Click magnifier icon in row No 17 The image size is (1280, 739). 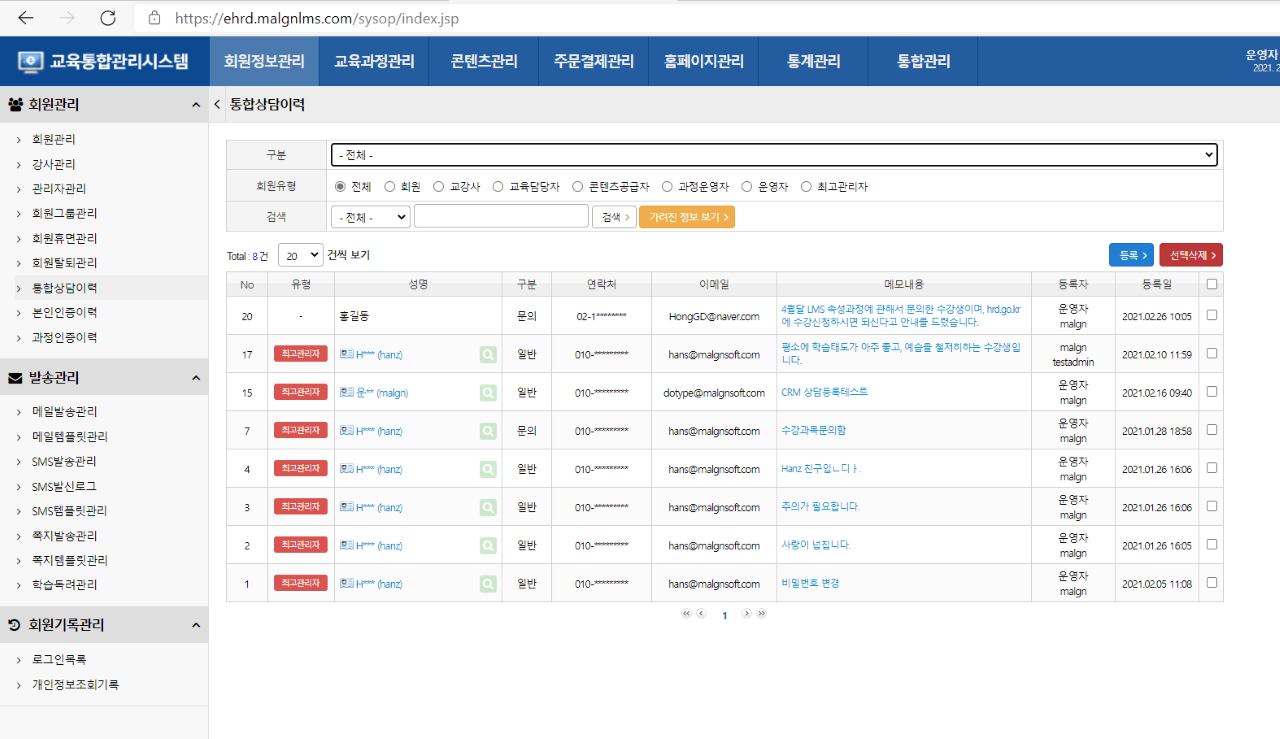(x=487, y=354)
